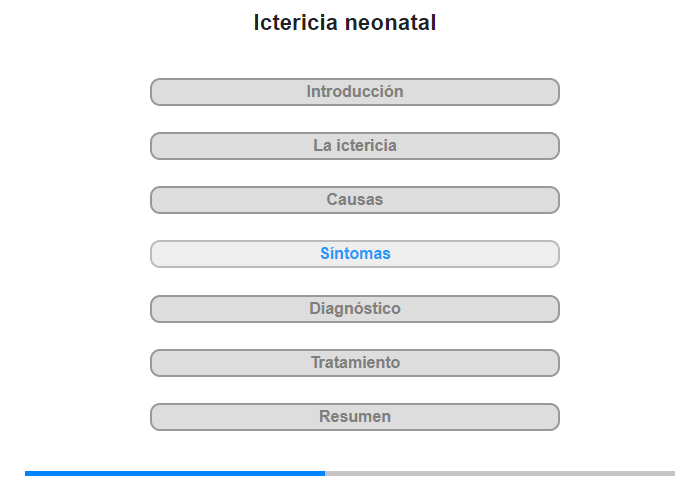Seek to the start of the progress bar
Viewport: 700px width, 480px height.
click(26, 473)
